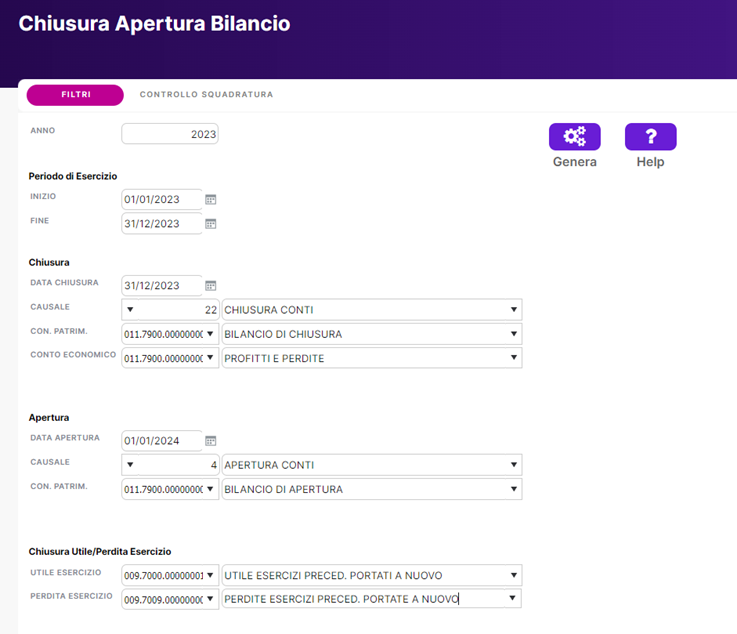This screenshot has height=634, width=737.
Task: Expand the Bilancio di Apertura dropdown
Action: coord(514,489)
